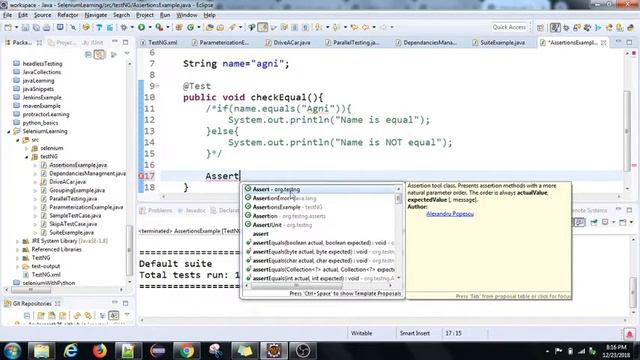Select AssertJUnit proposal in list
This screenshot has width=640, height=360.
320,225
